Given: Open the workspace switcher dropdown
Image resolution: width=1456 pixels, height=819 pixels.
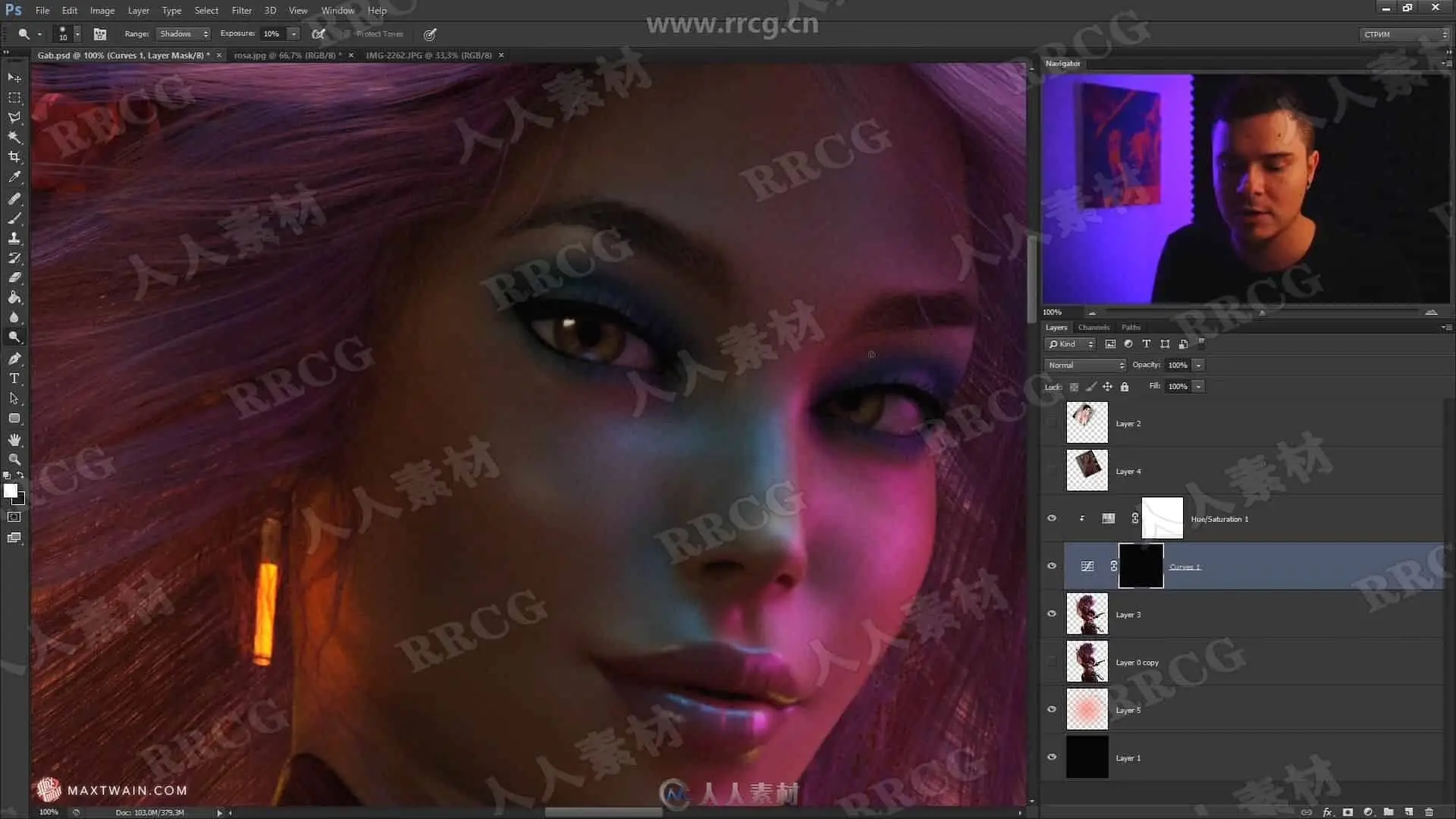Looking at the screenshot, I should click(x=1404, y=34).
